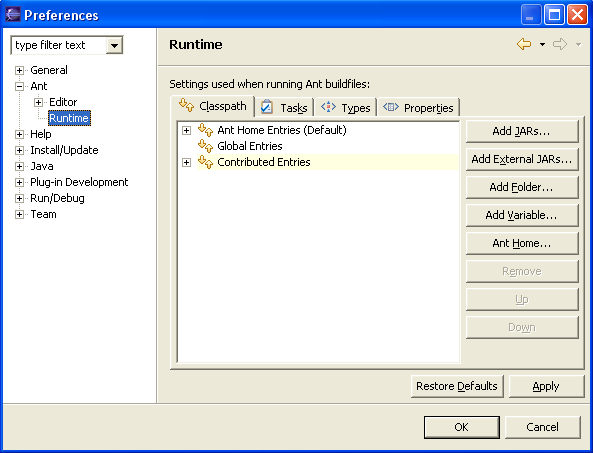The width and height of the screenshot is (593, 453).
Task: Expand the Help tree node
Action: click(x=19, y=134)
